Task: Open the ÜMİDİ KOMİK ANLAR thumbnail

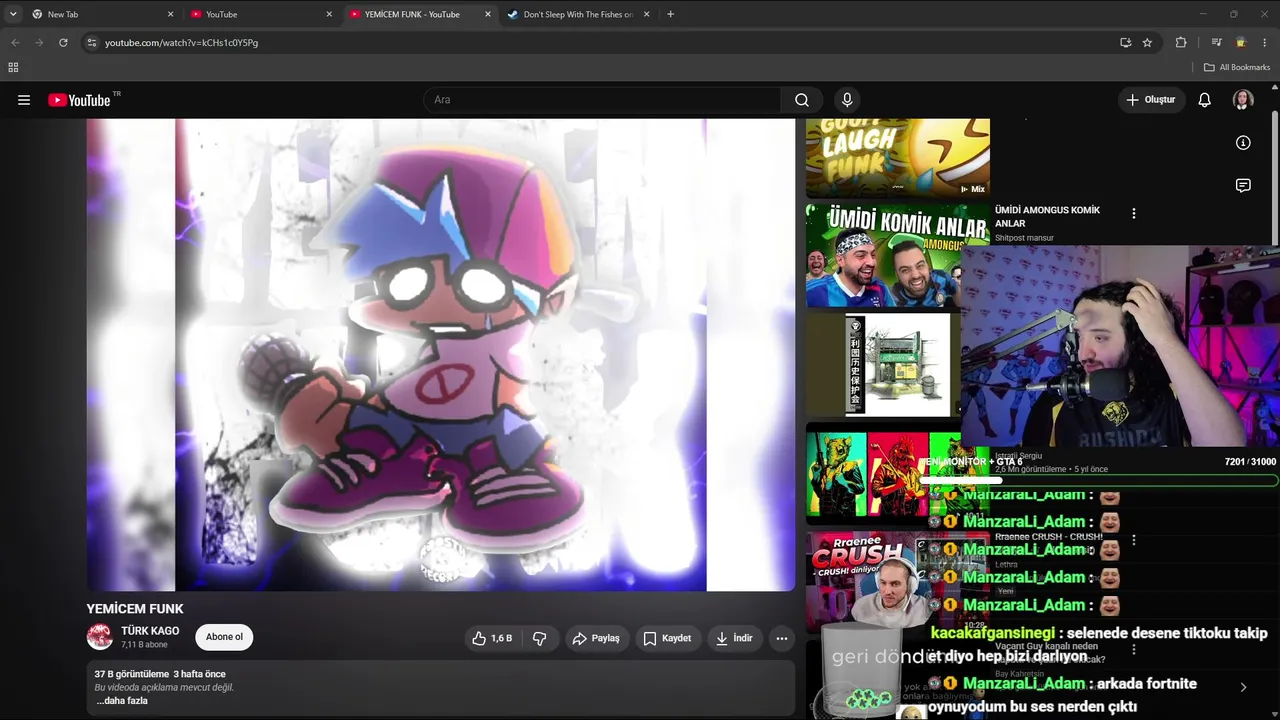Action: [898, 256]
